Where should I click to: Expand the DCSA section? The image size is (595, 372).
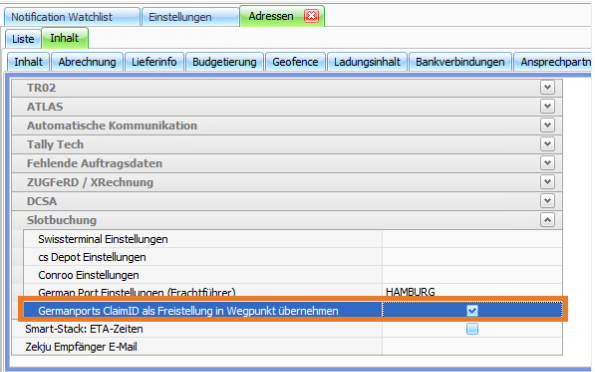tap(547, 201)
